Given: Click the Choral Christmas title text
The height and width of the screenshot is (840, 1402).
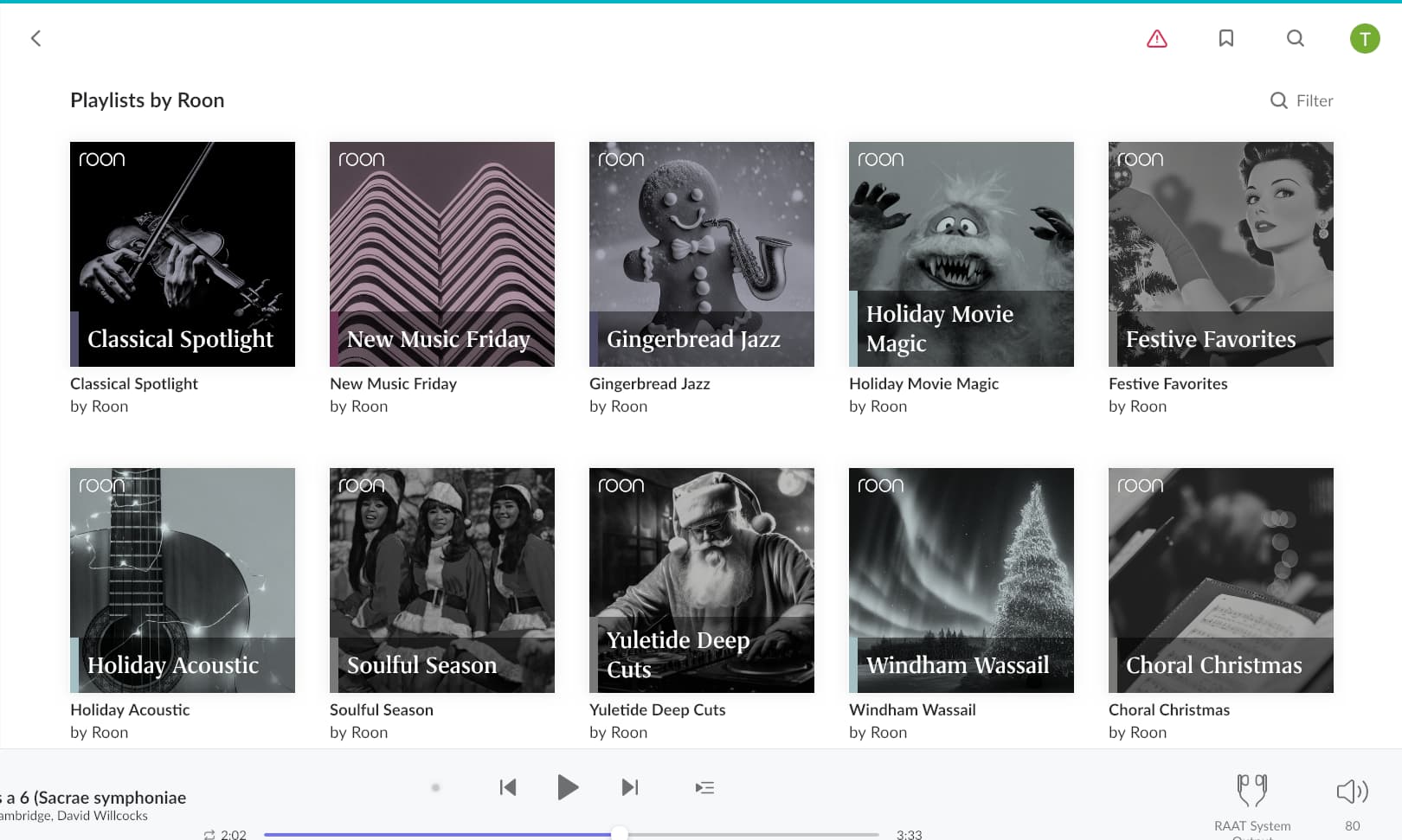Looking at the screenshot, I should point(1169,709).
